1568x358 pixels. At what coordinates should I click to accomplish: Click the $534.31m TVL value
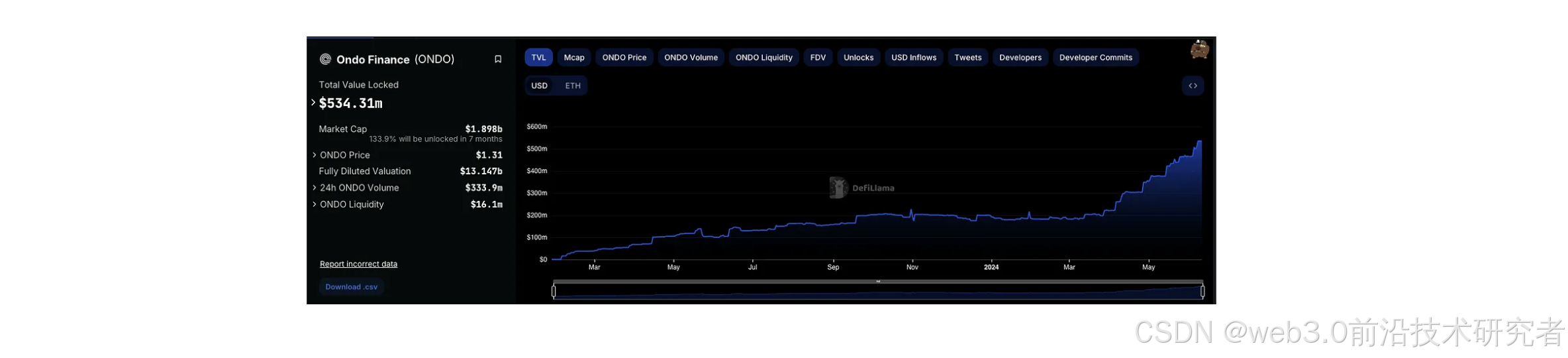(x=351, y=103)
